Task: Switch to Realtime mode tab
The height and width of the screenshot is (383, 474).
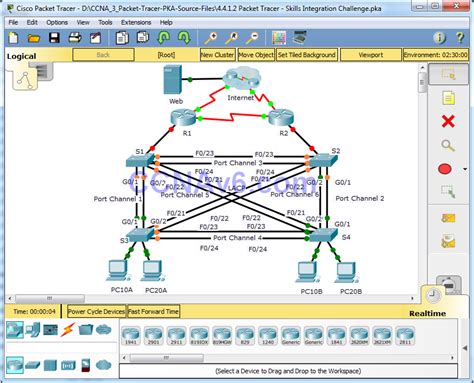Action: (x=427, y=313)
